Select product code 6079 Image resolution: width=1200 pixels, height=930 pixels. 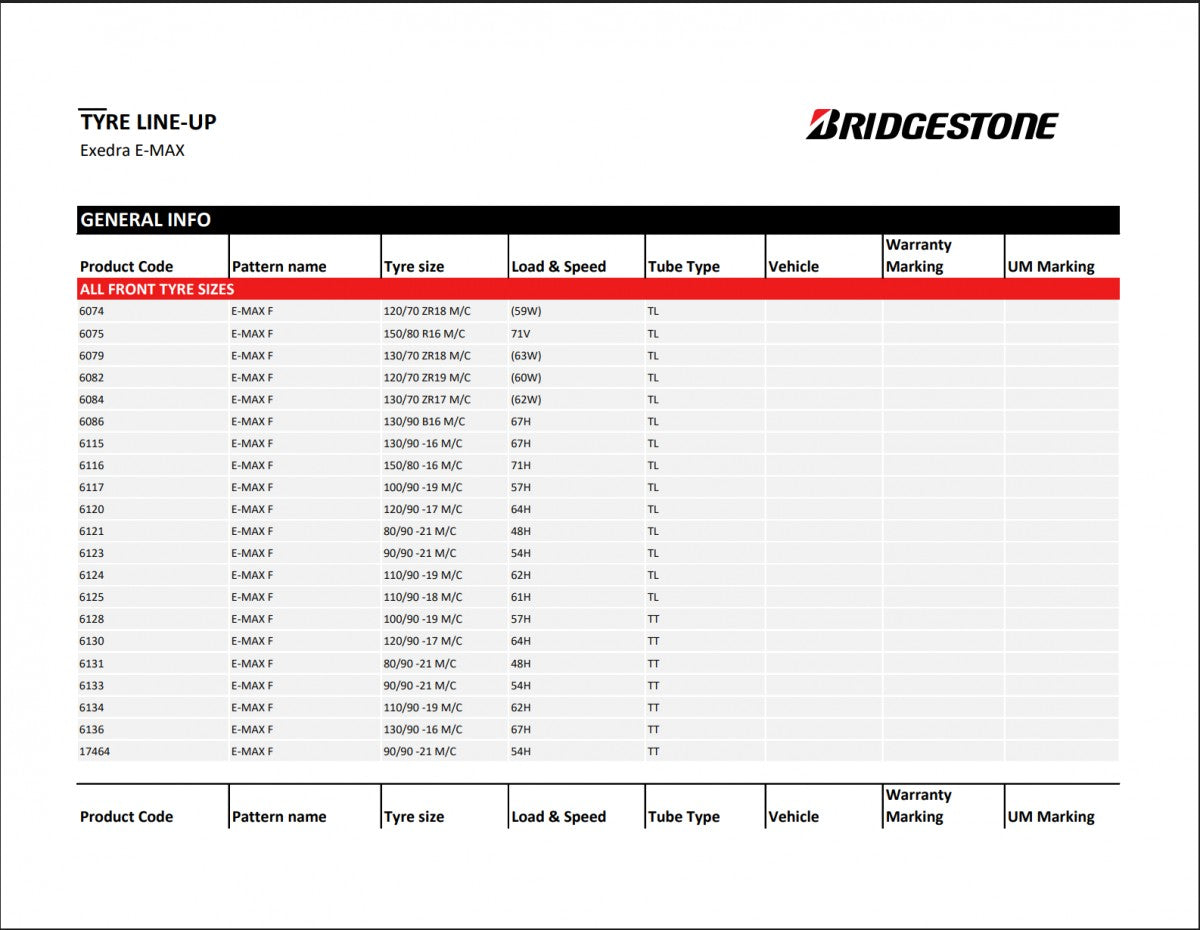(91, 355)
